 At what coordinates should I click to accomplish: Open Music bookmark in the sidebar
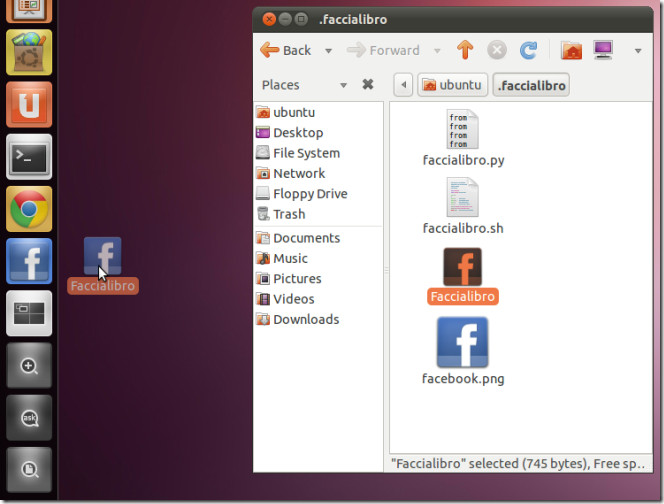click(x=318, y=258)
